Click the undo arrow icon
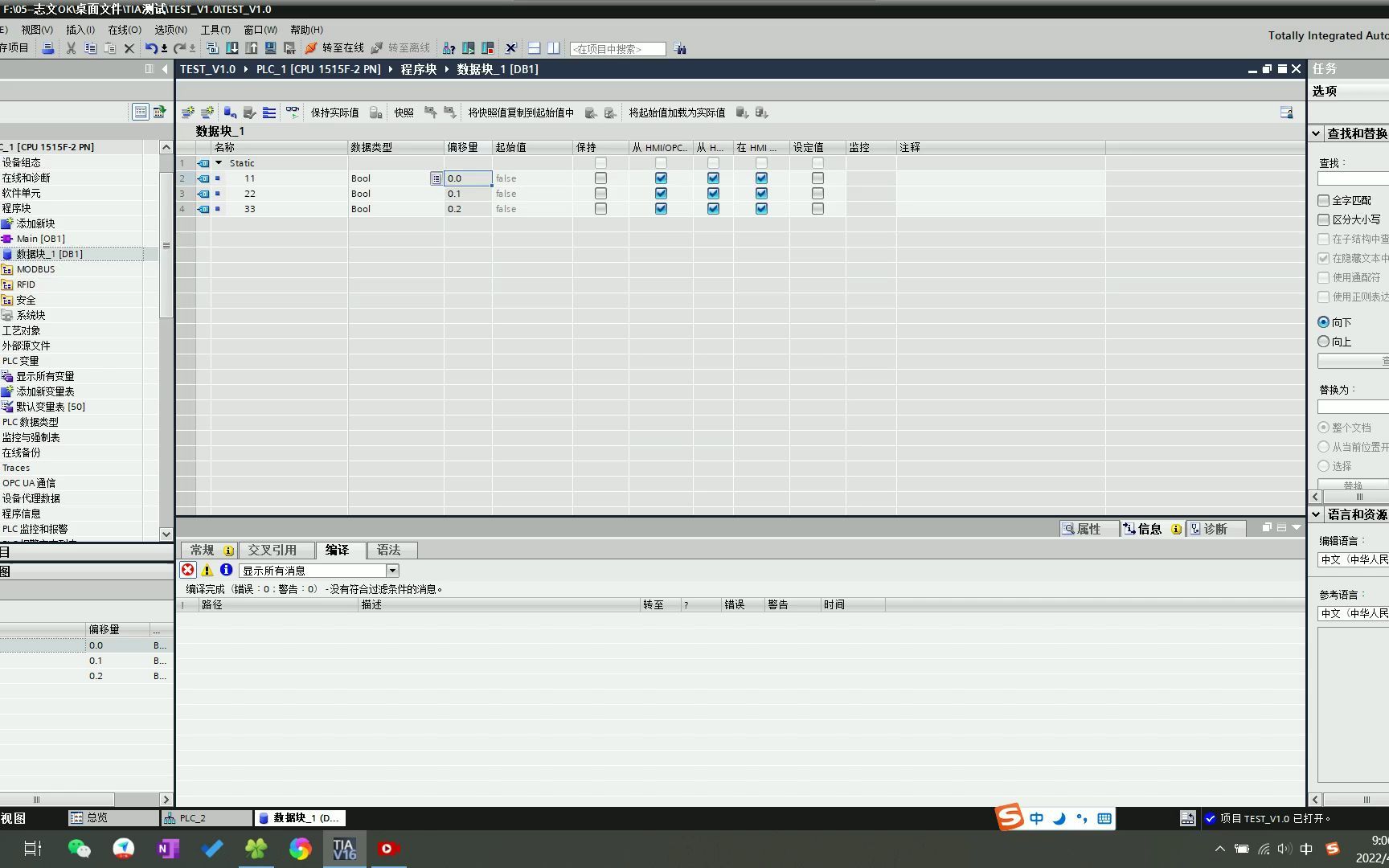 (150, 48)
